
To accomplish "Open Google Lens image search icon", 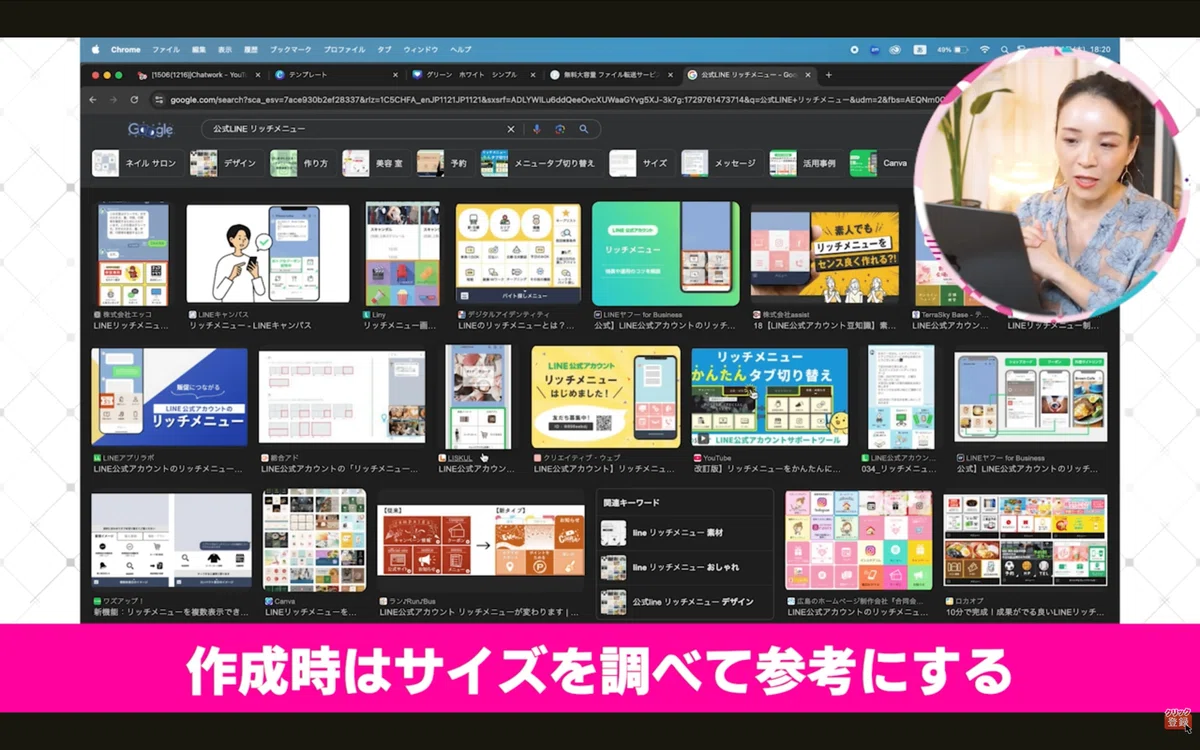I will pos(560,129).
